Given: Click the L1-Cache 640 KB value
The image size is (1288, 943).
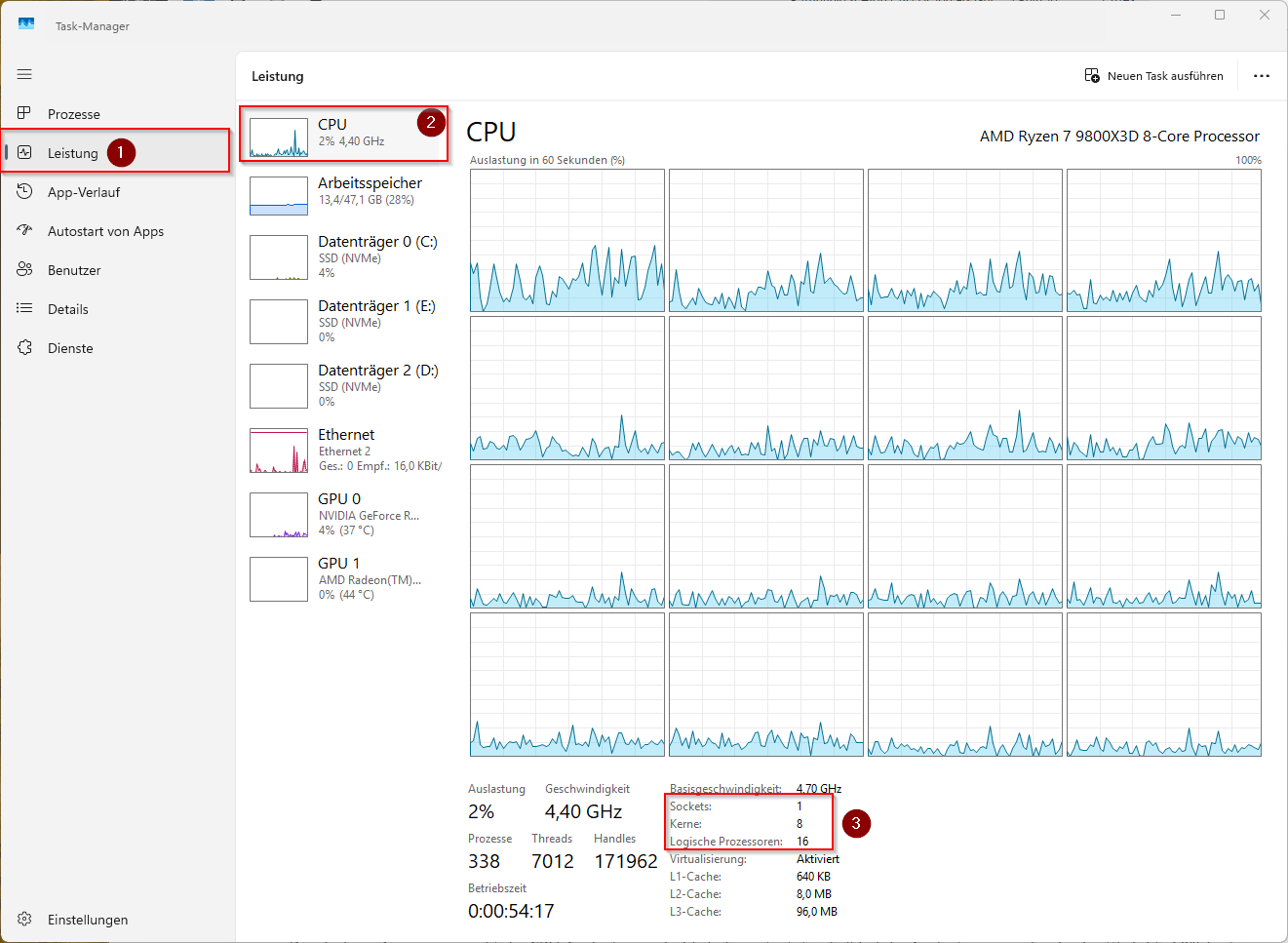Looking at the screenshot, I should coord(813,877).
